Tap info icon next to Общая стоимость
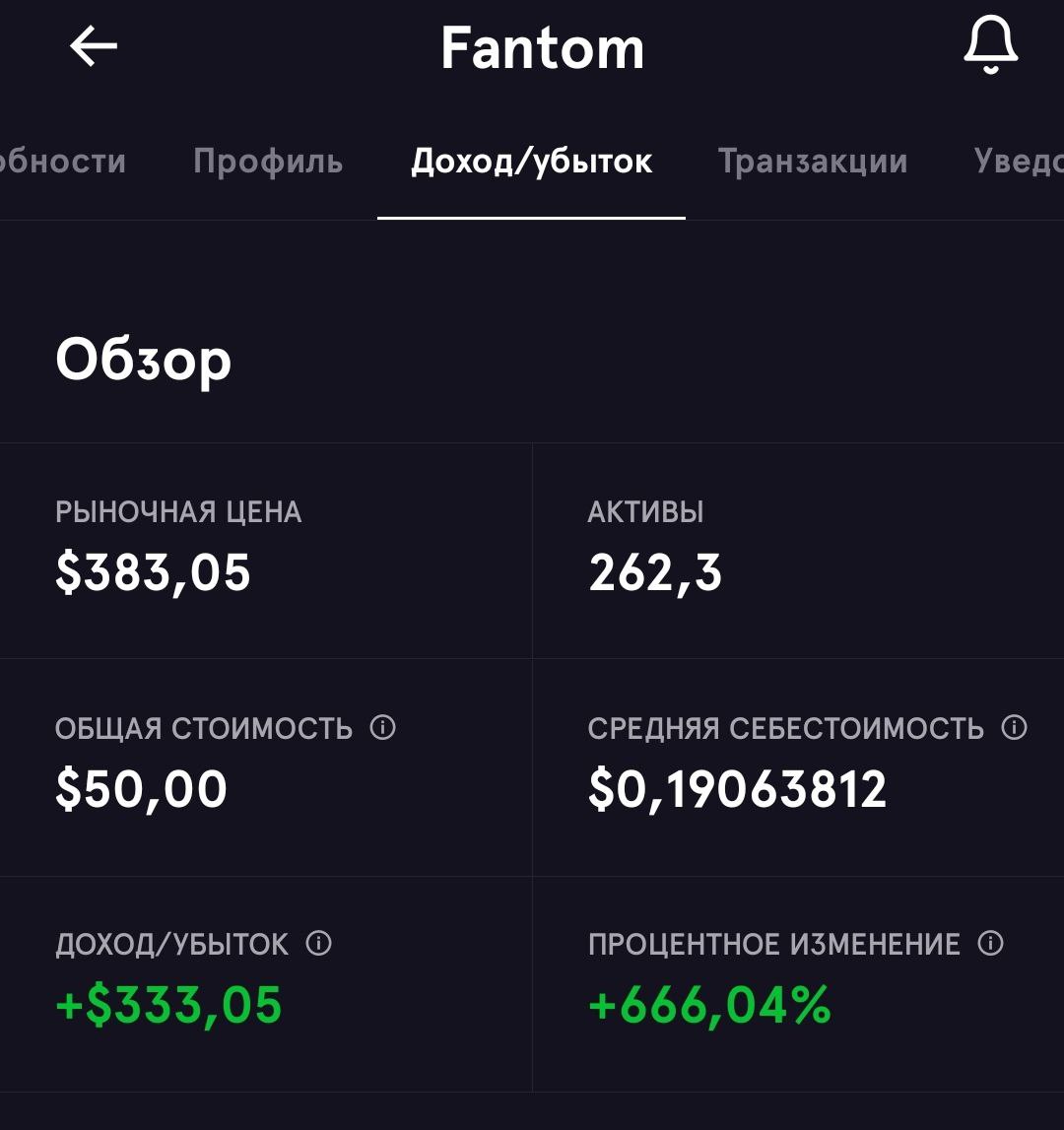 coord(383,727)
